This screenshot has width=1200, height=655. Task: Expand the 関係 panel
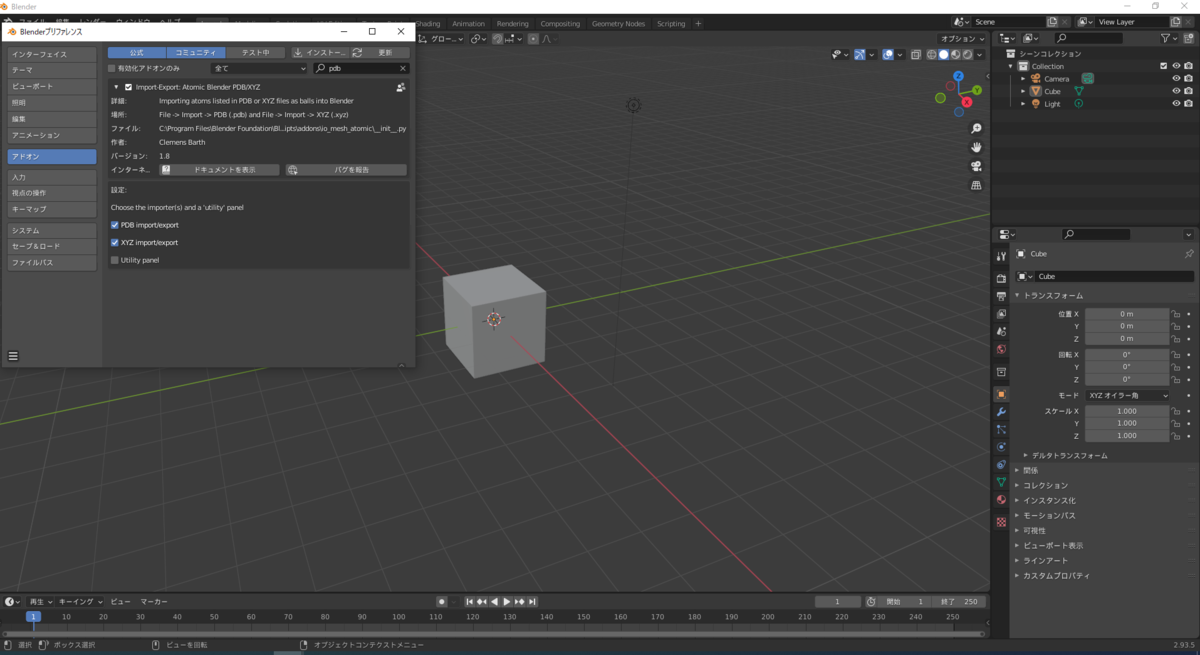click(x=1028, y=470)
